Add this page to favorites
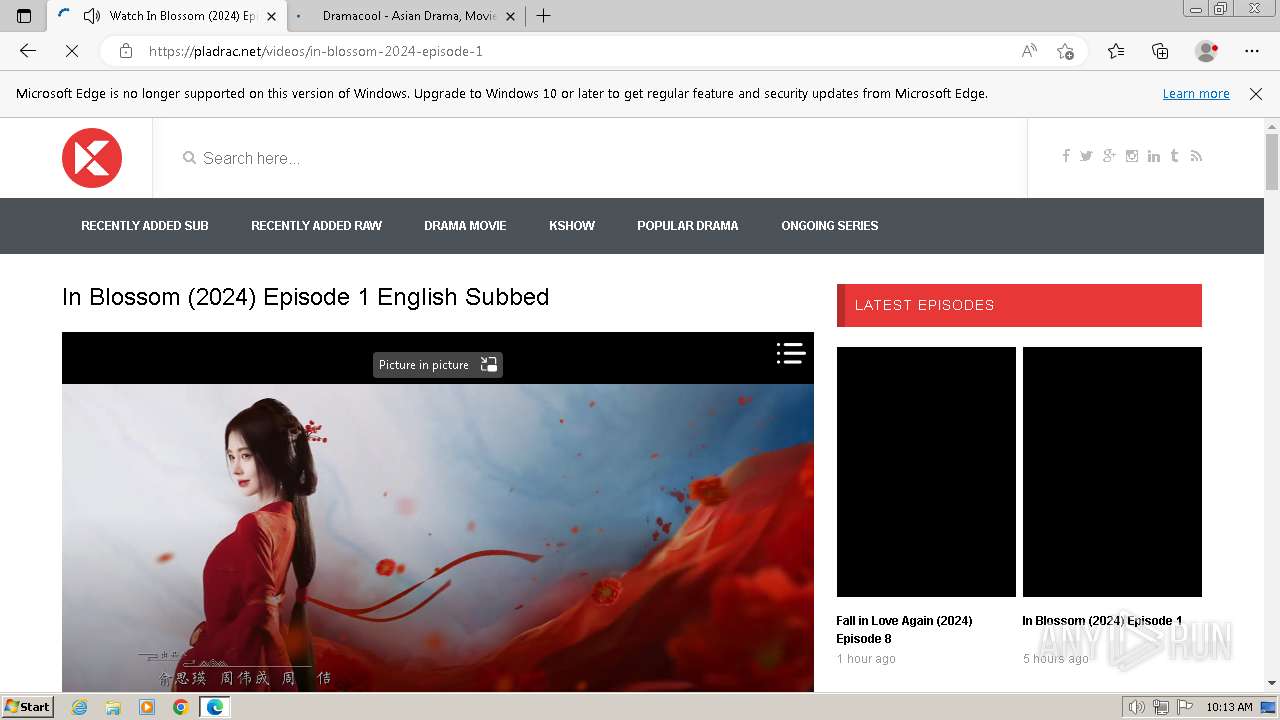Image resolution: width=1280 pixels, height=720 pixels. click(x=1065, y=51)
